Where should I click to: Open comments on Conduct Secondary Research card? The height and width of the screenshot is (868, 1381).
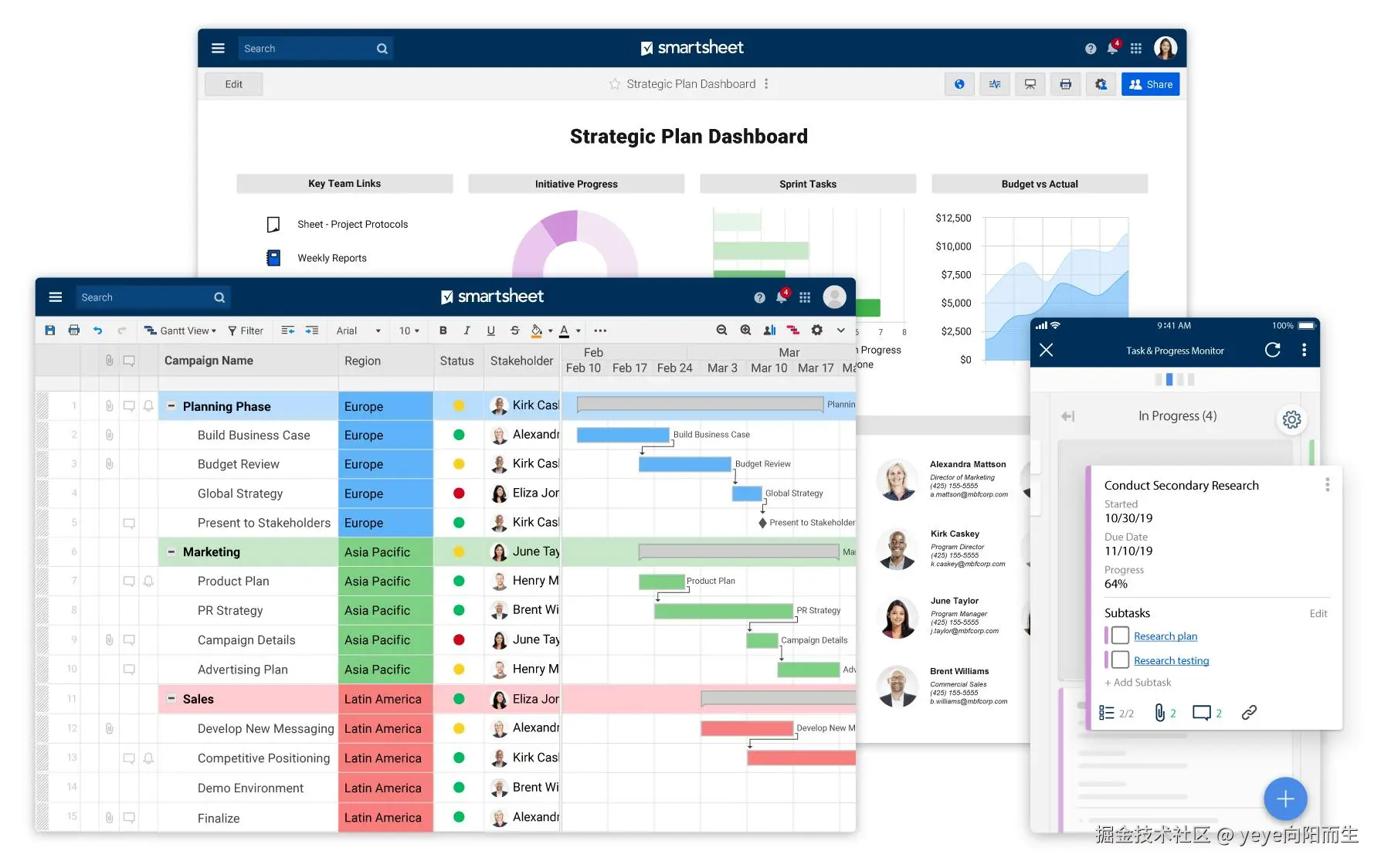point(1207,713)
